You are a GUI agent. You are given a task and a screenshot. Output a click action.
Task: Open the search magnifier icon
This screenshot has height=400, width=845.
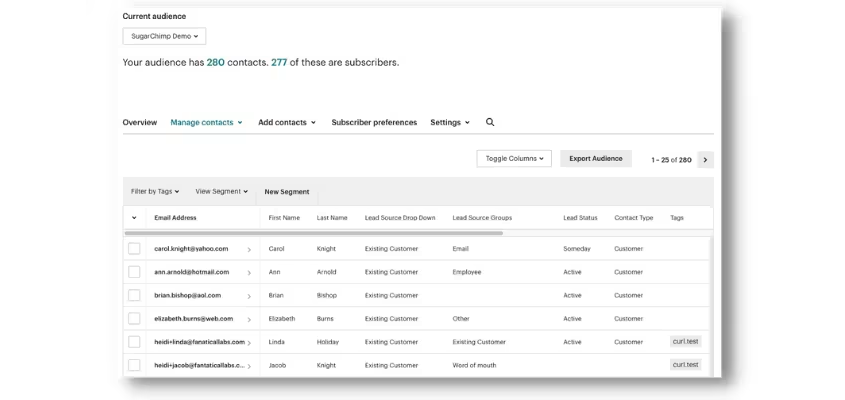click(490, 122)
